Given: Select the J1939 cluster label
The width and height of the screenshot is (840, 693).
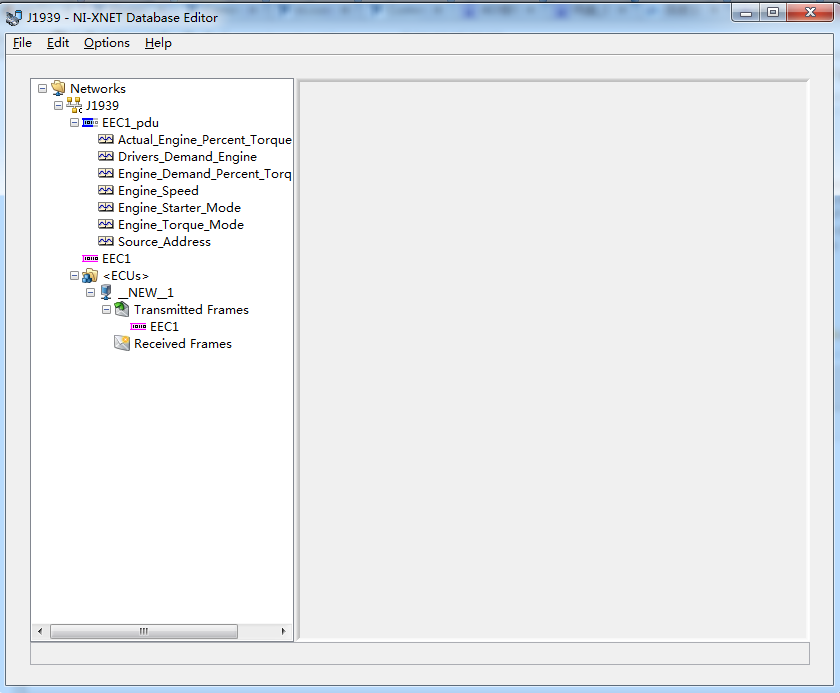Looking at the screenshot, I should coord(102,106).
